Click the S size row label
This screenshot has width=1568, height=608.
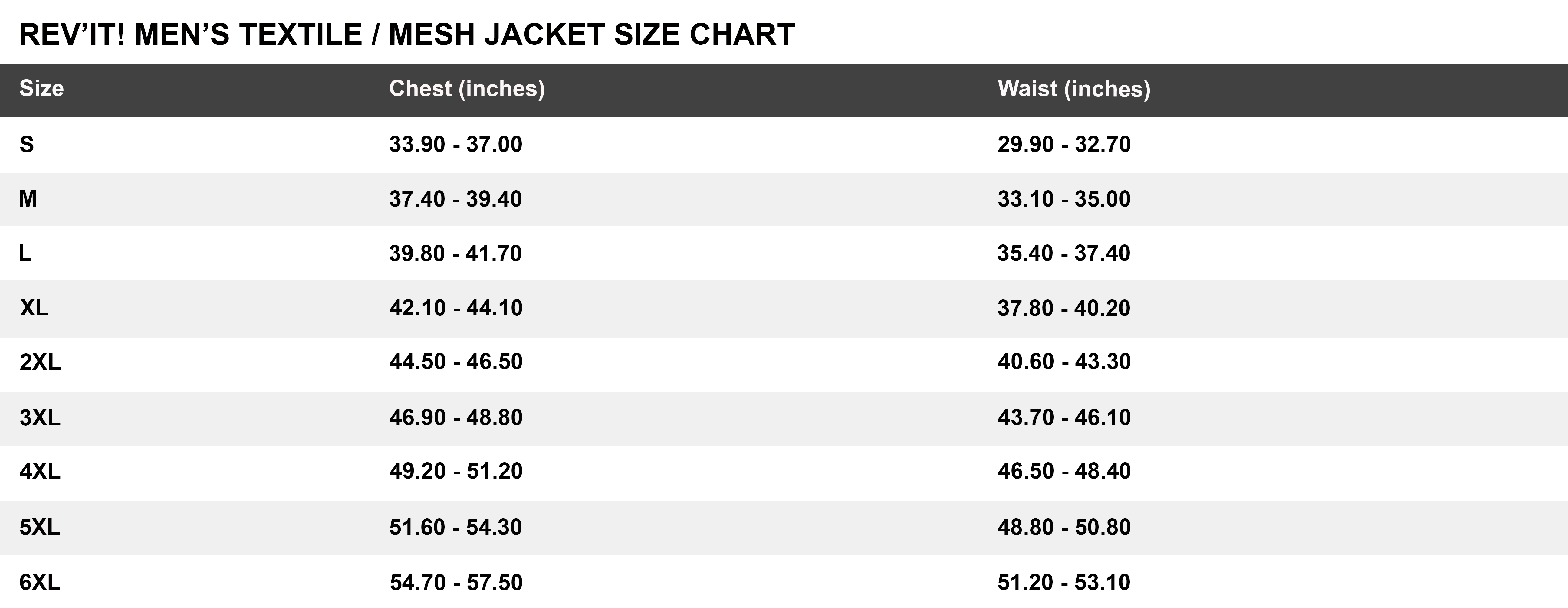pyautogui.click(x=27, y=145)
